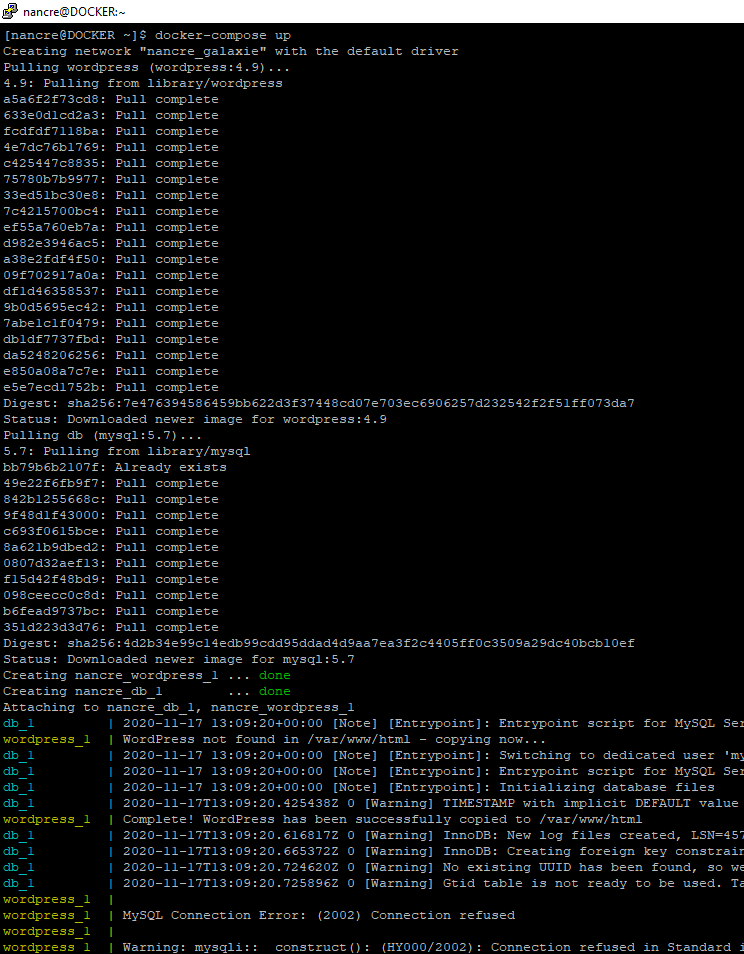Click layer hash '9b0d5695ec42'

coord(50,307)
